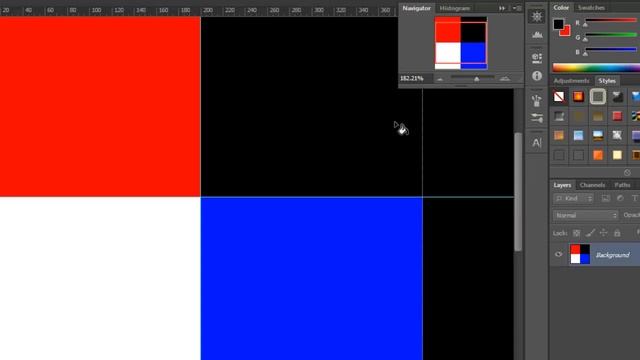Click the Navigator zoom slider handle
Image resolution: width=640 pixels, height=360 pixels.
(x=476, y=79)
